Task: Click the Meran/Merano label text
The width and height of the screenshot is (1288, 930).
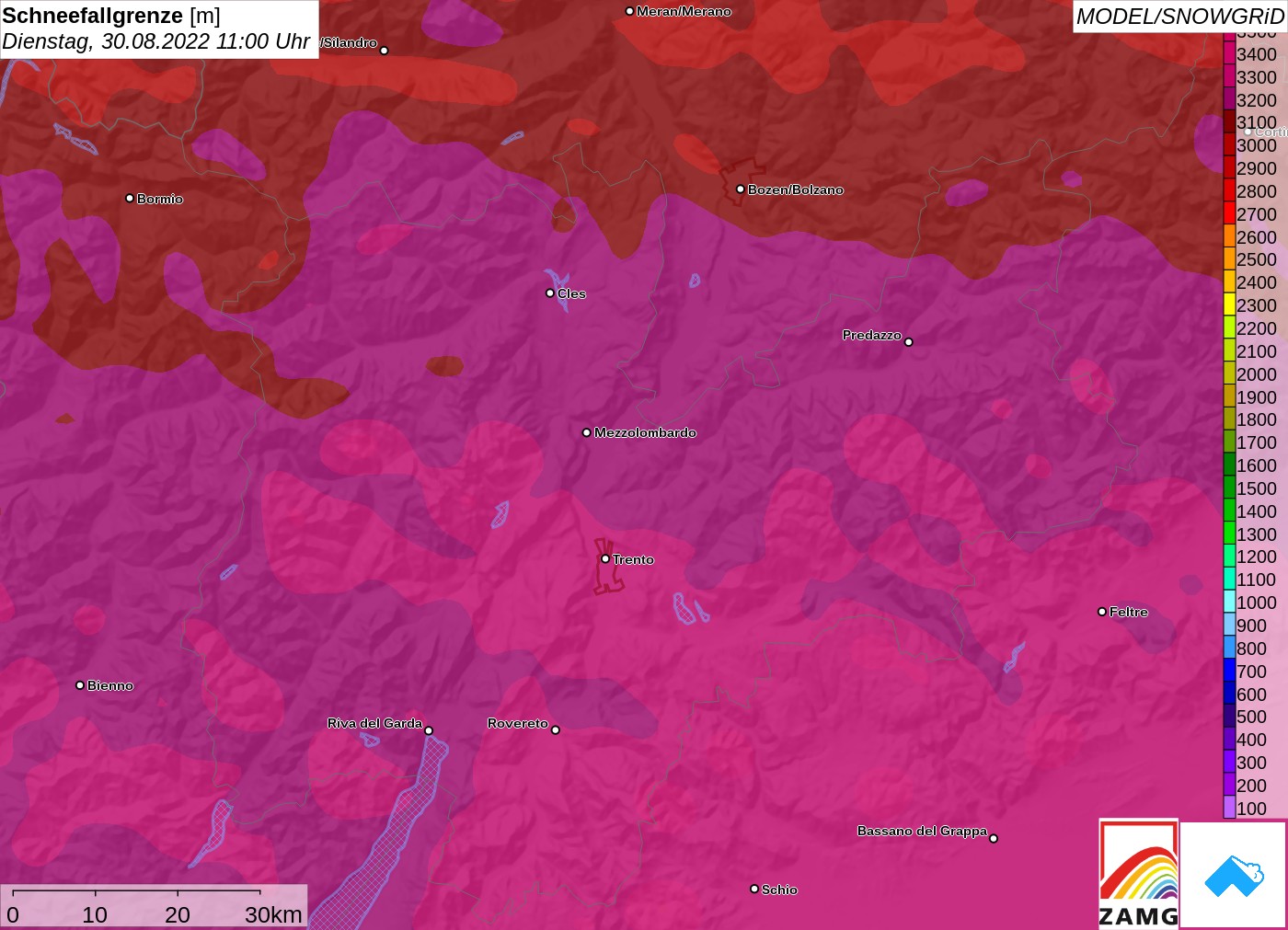Action: tap(684, 11)
